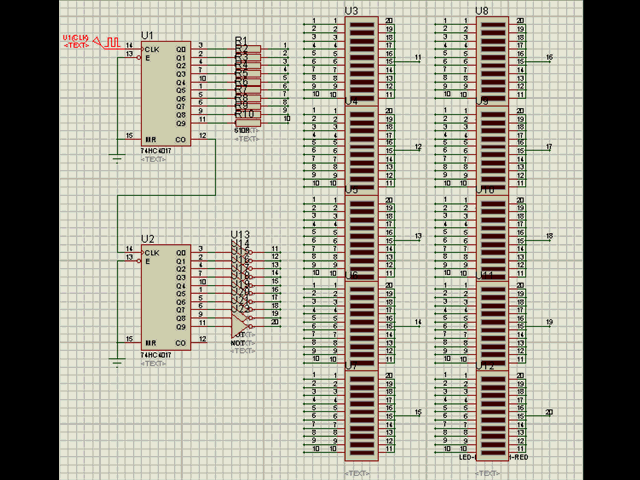
Task: Select the U7 LED bargraph component
Action: pos(362,416)
